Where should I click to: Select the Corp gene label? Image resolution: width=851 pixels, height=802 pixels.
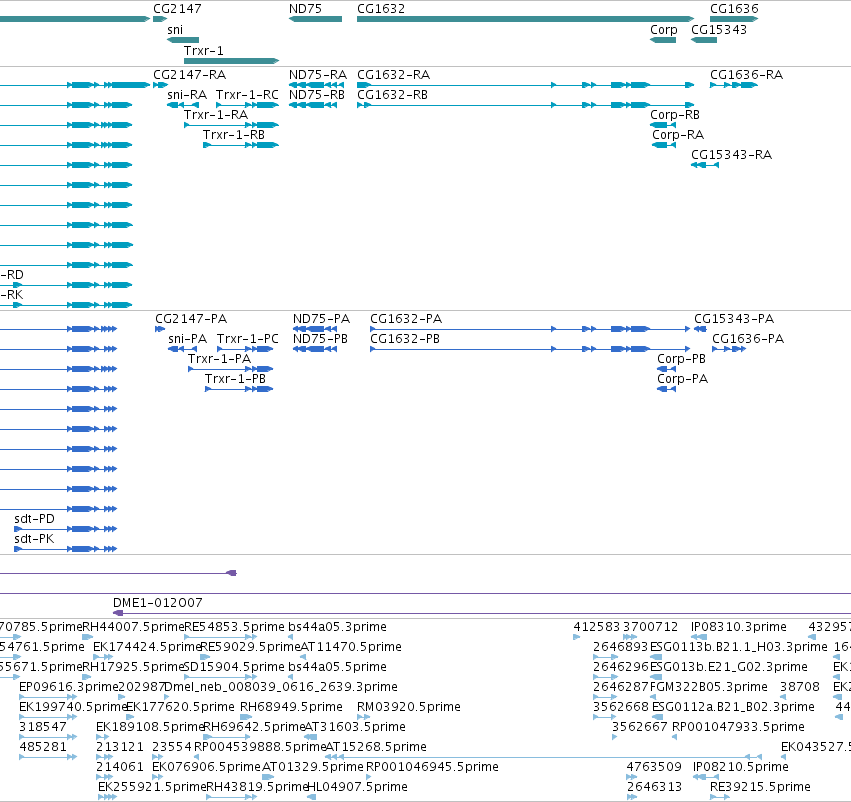coord(663,29)
